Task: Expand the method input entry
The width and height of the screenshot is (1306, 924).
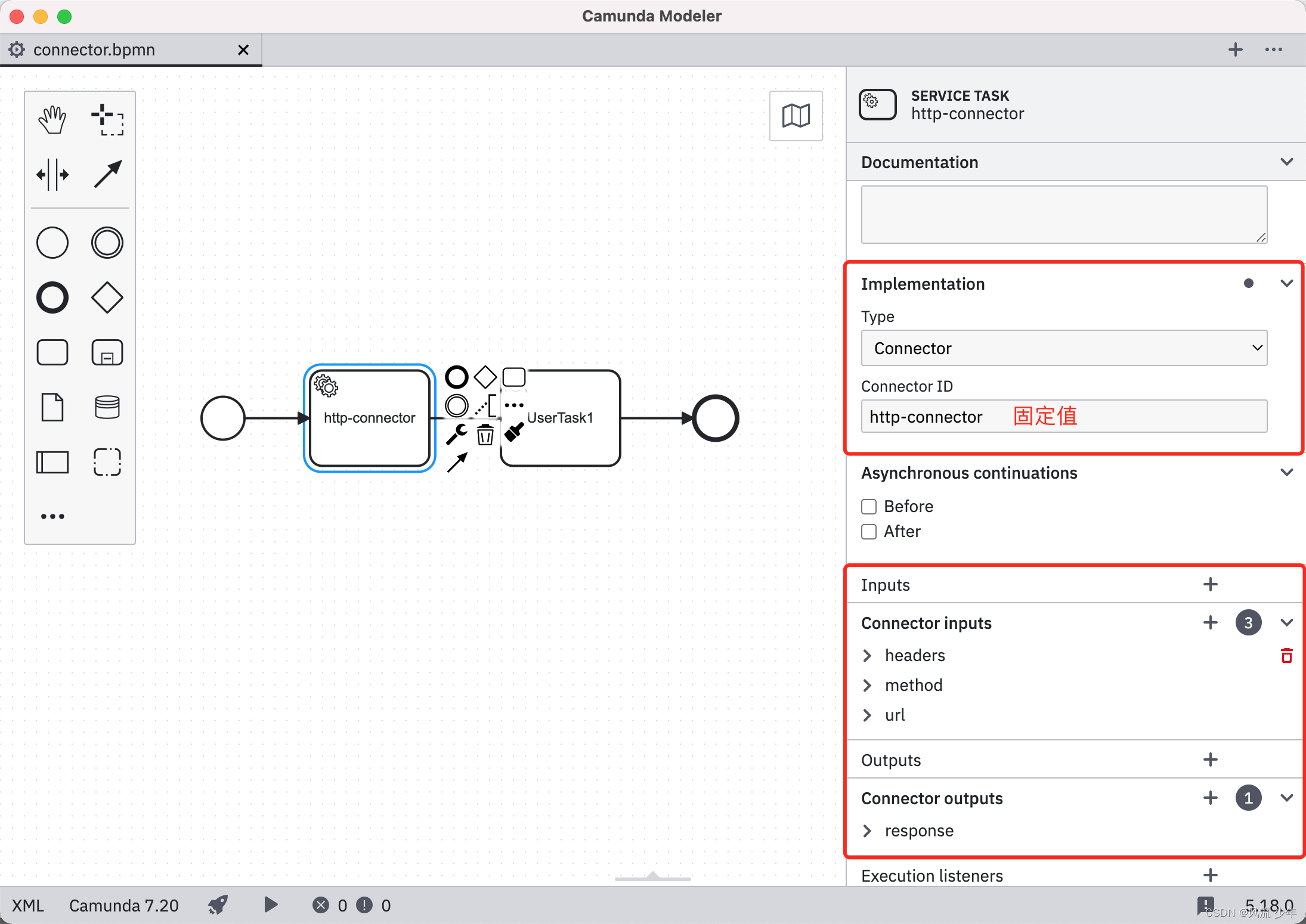Action: 867,686
